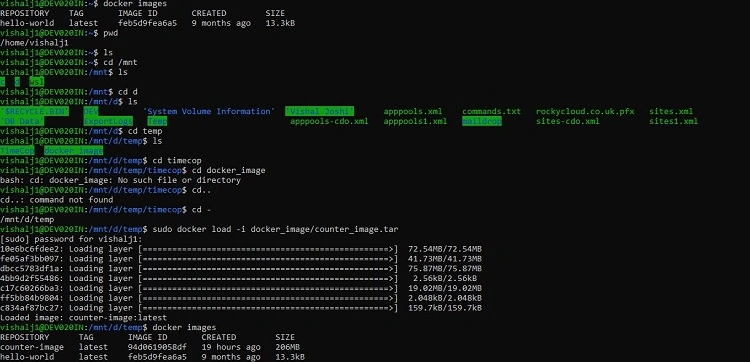Select the sites1.xml file entry
750x362 pixels.
673,121
